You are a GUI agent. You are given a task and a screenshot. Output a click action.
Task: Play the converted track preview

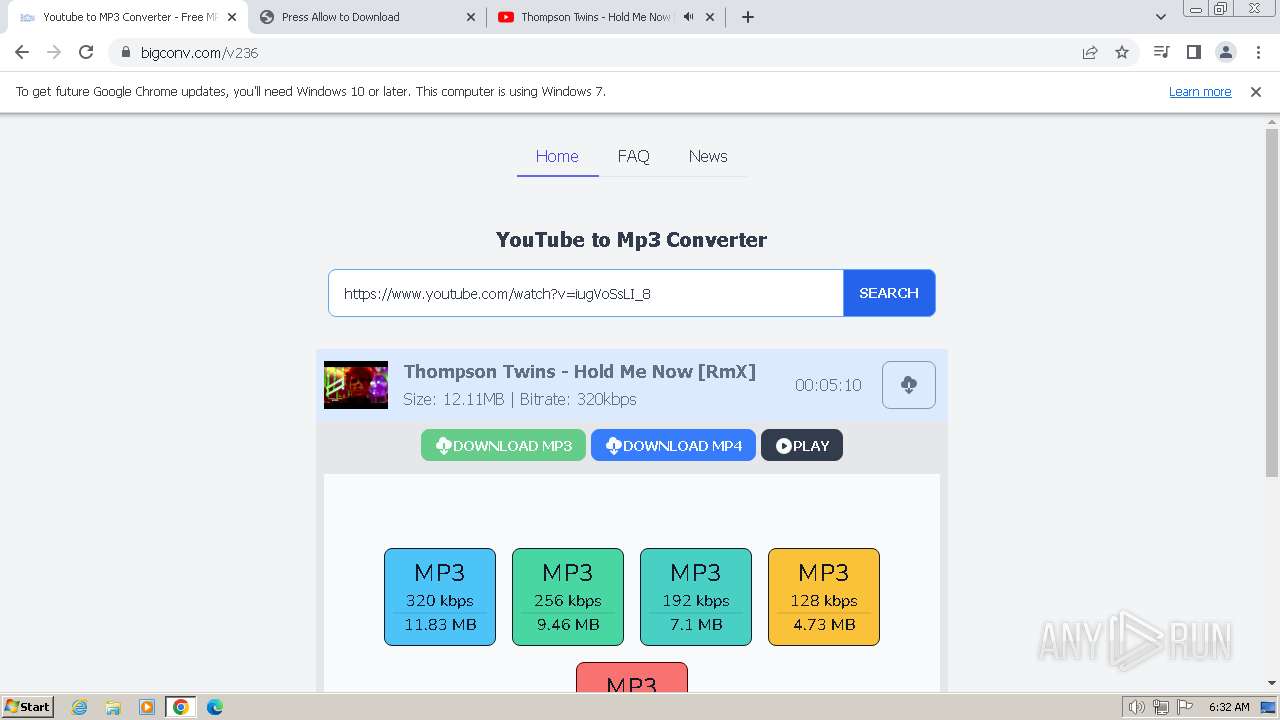[802, 445]
